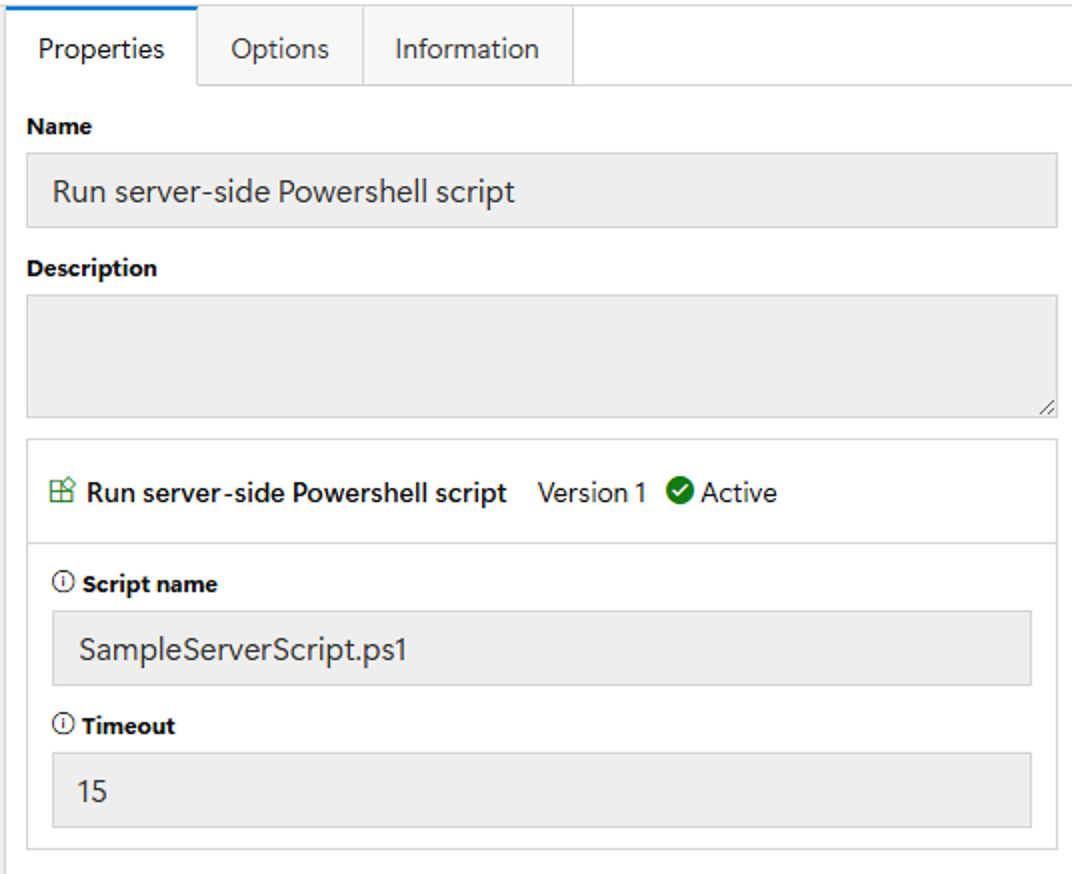
Task: Select the SampleServerScript.ps1 script name field
Action: (x=541, y=649)
